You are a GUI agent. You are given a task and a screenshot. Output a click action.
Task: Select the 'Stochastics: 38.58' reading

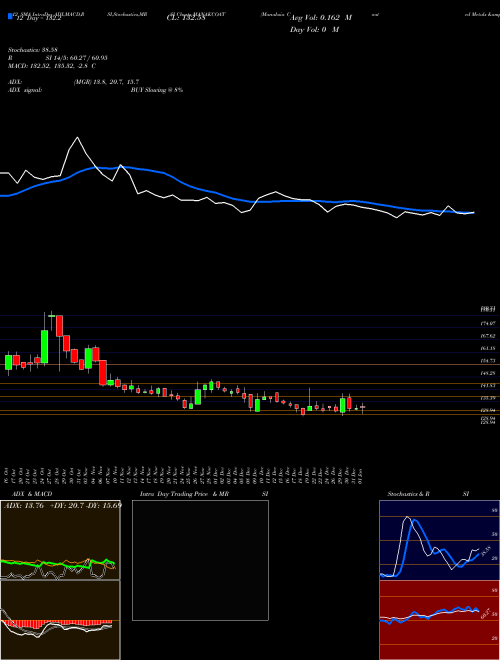tap(31, 50)
